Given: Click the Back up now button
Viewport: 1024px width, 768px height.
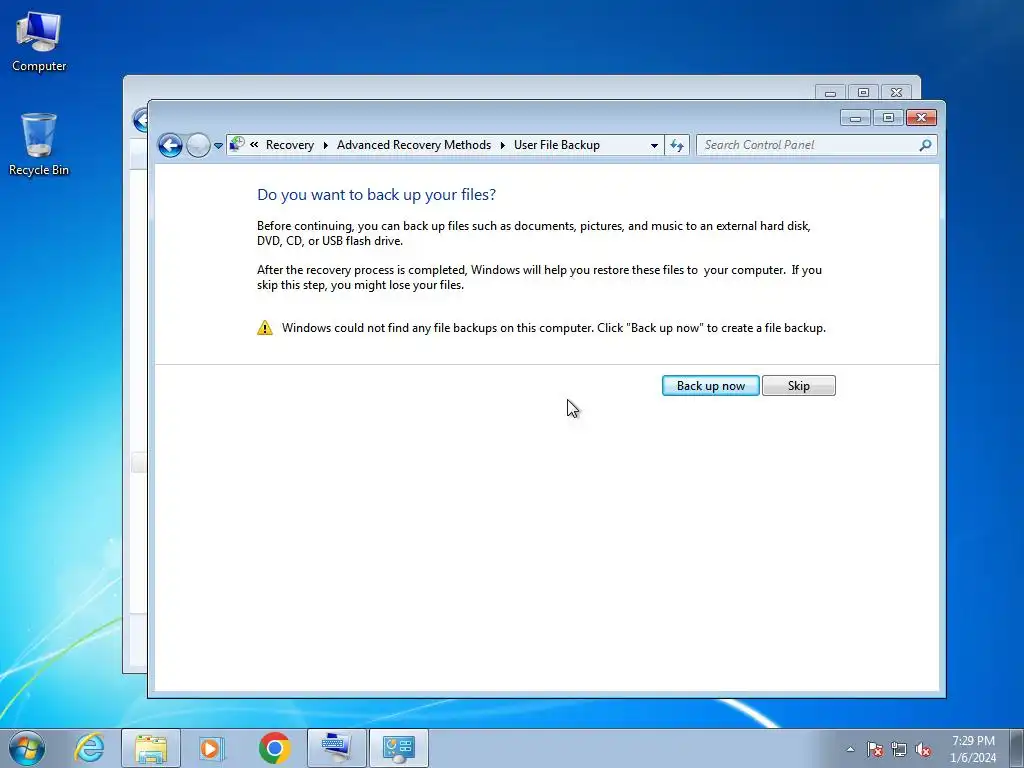Looking at the screenshot, I should [711, 385].
